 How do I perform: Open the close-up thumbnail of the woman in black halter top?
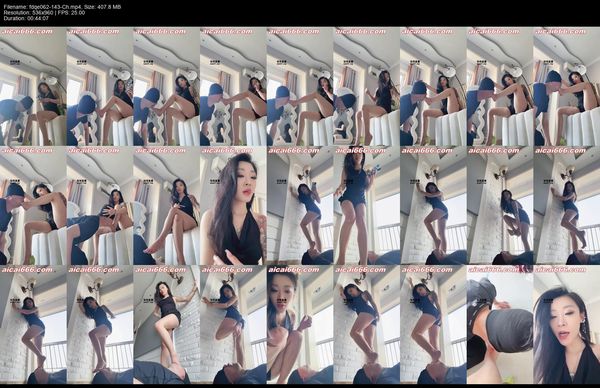233,205
